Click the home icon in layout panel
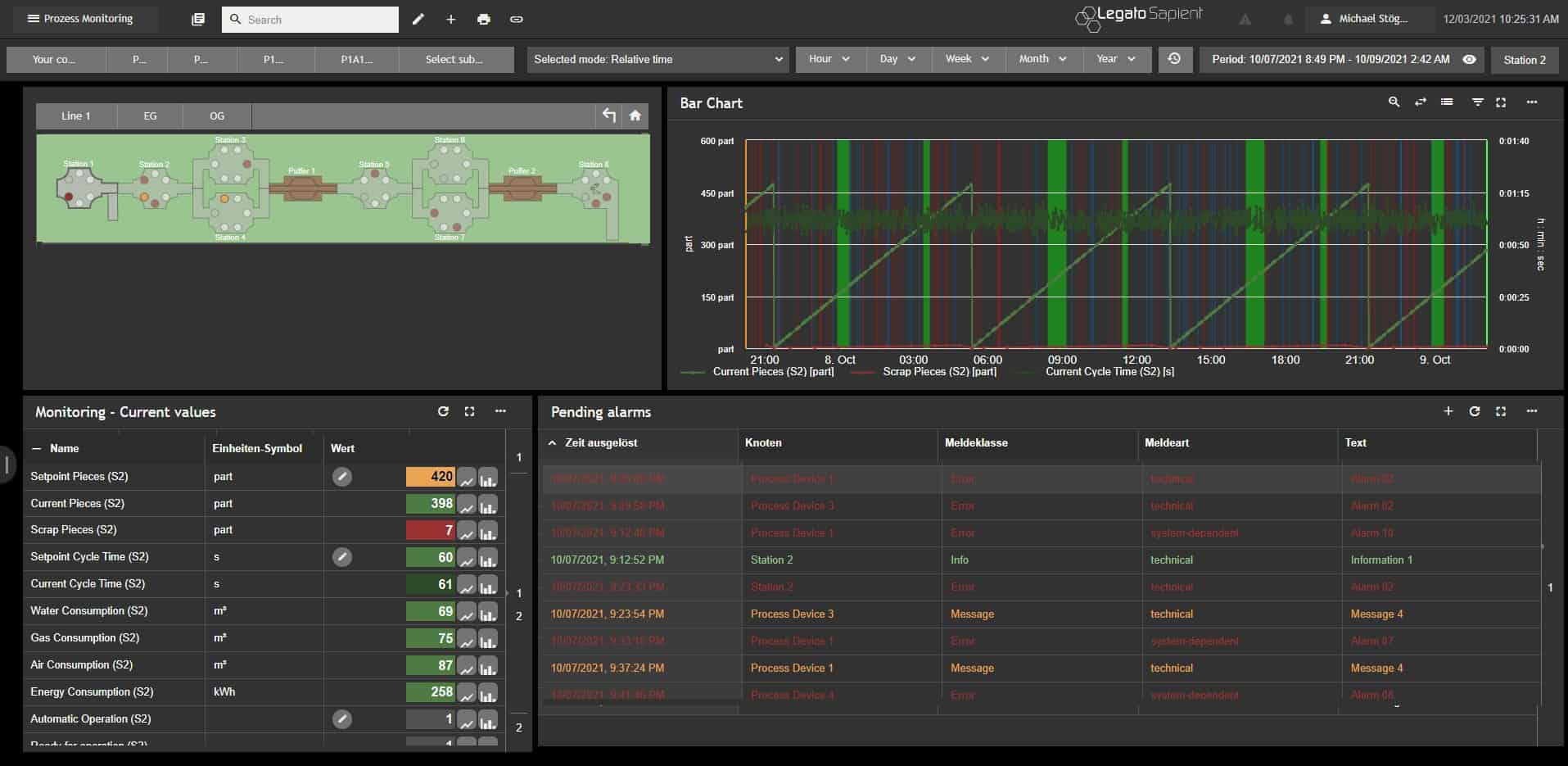 pyautogui.click(x=635, y=116)
